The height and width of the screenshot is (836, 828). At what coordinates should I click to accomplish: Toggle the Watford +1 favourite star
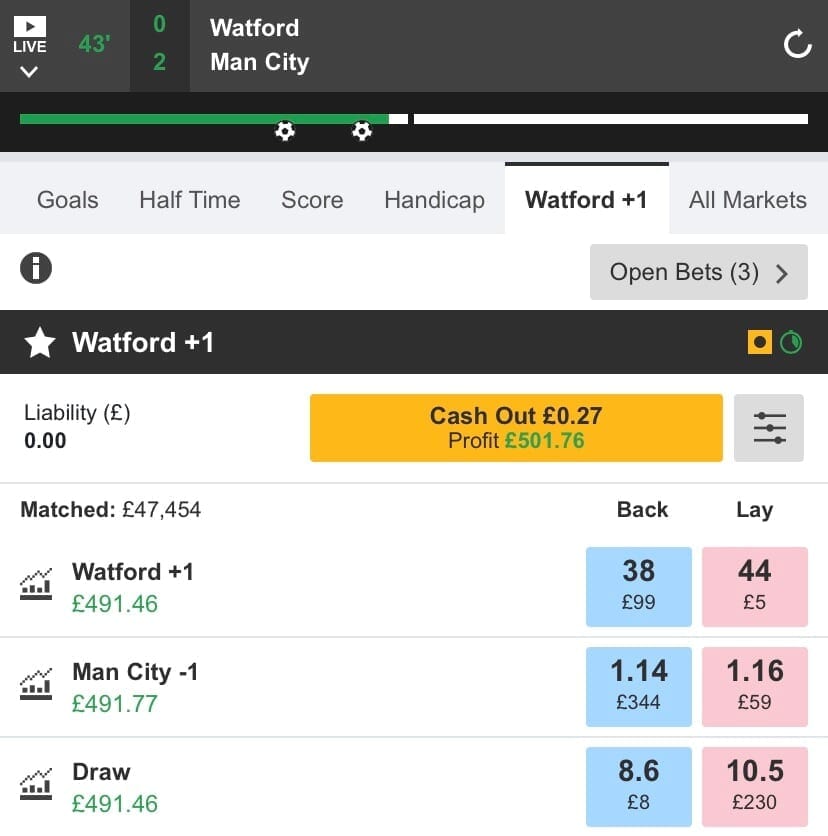40,342
